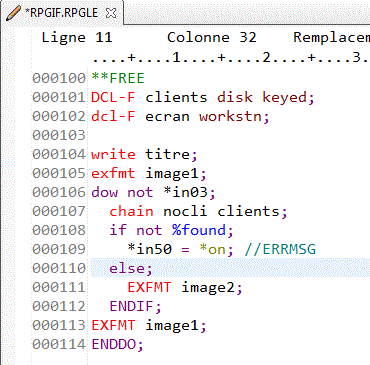The width and height of the screenshot is (370, 365).
Task: Click the Colonne 32 status indicator
Action: point(212,37)
